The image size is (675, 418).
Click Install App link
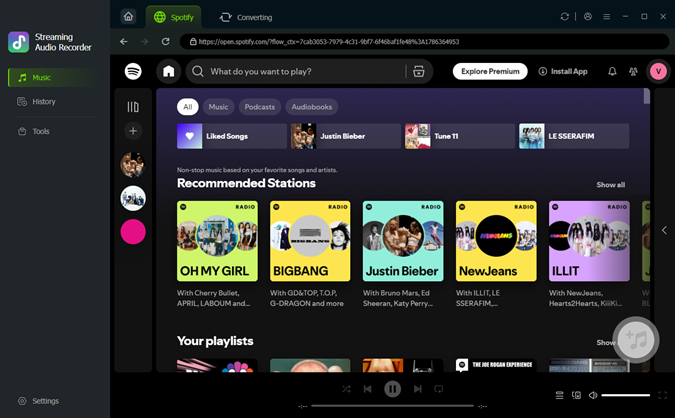tap(563, 71)
